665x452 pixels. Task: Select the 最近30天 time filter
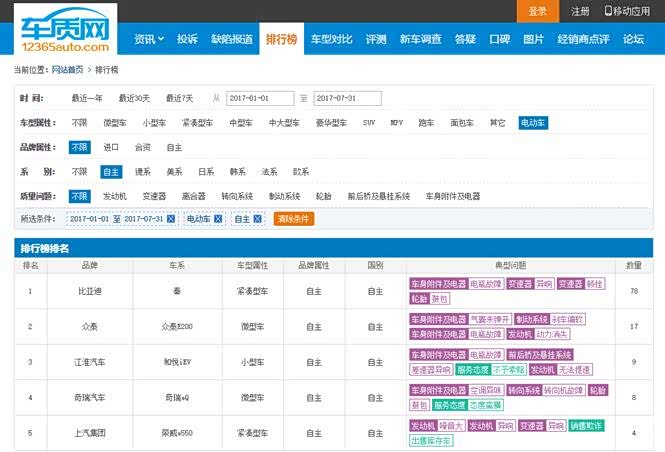[x=134, y=98]
